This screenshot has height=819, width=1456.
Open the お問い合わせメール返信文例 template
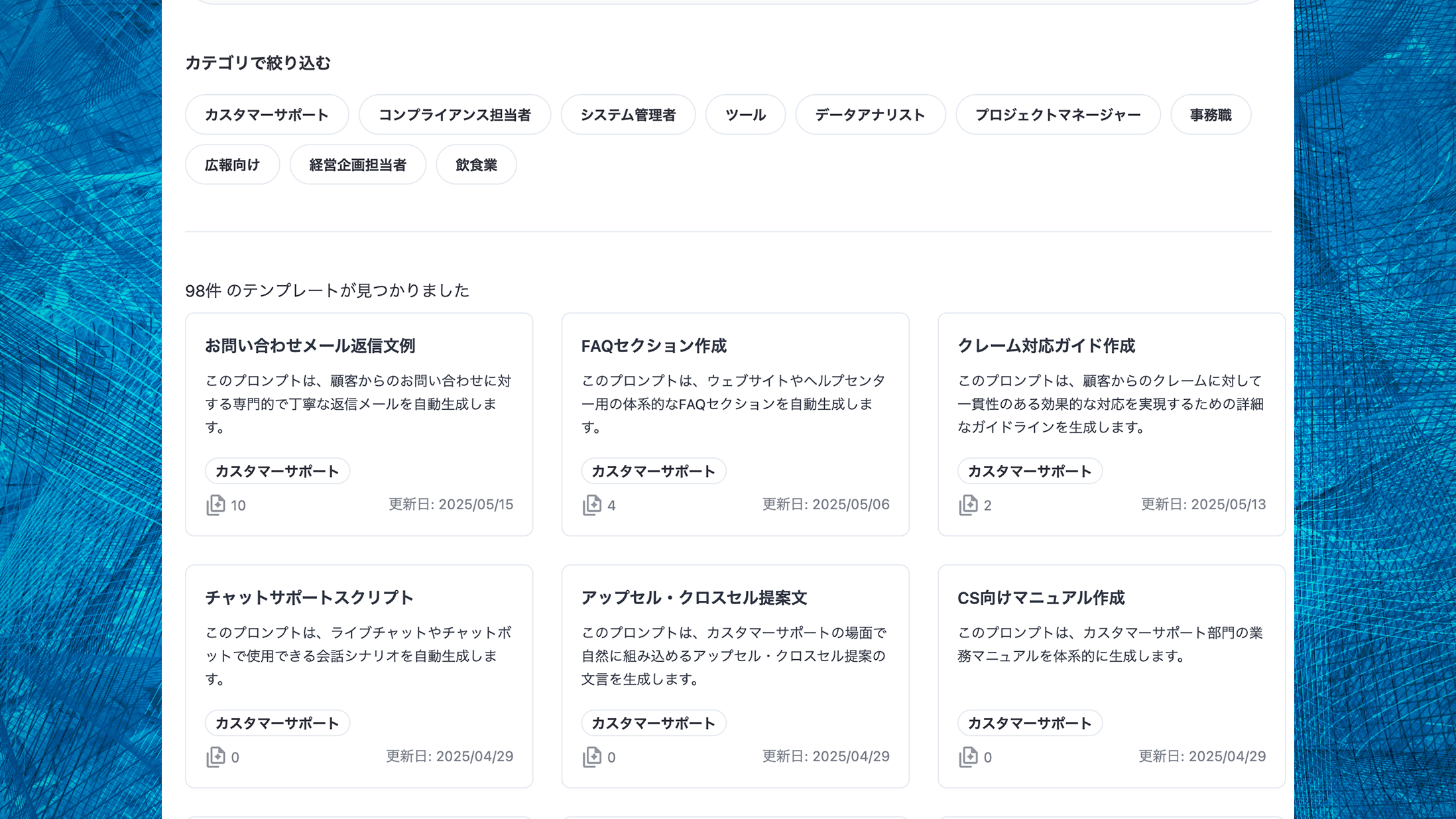coord(312,346)
